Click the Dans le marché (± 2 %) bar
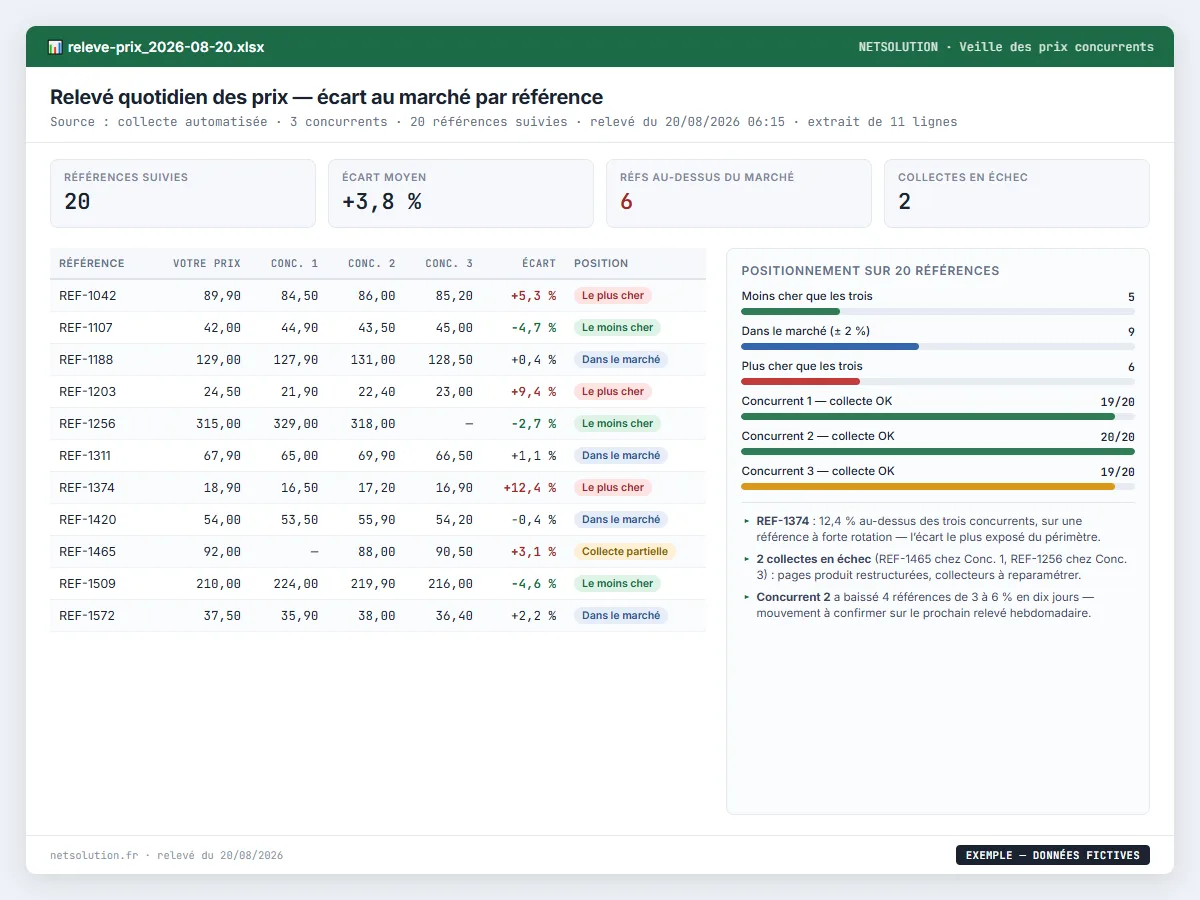 click(x=938, y=346)
